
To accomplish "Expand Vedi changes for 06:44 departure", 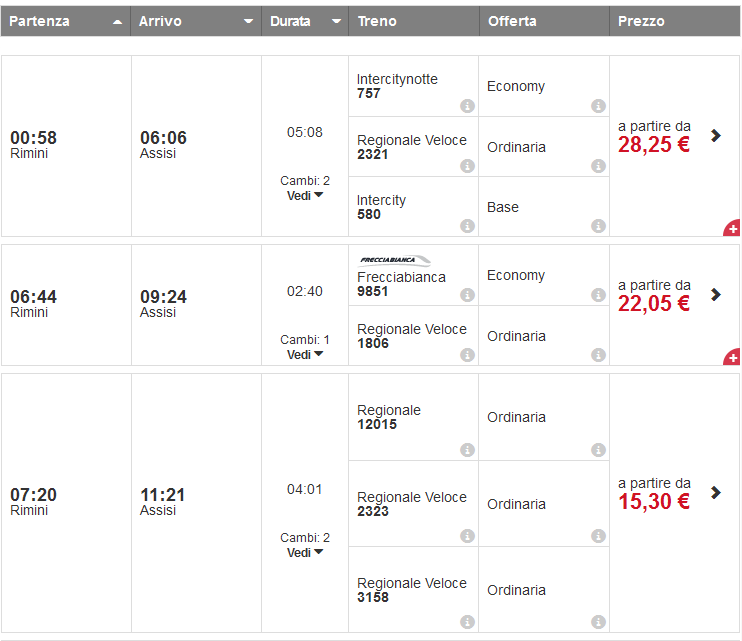I will pyautogui.click(x=305, y=355).
